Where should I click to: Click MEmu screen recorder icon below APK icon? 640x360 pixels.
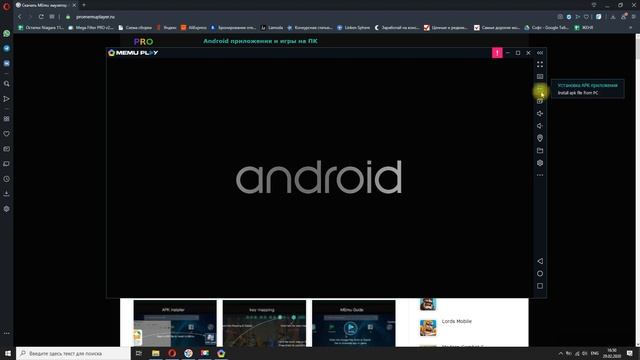(x=540, y=101)
